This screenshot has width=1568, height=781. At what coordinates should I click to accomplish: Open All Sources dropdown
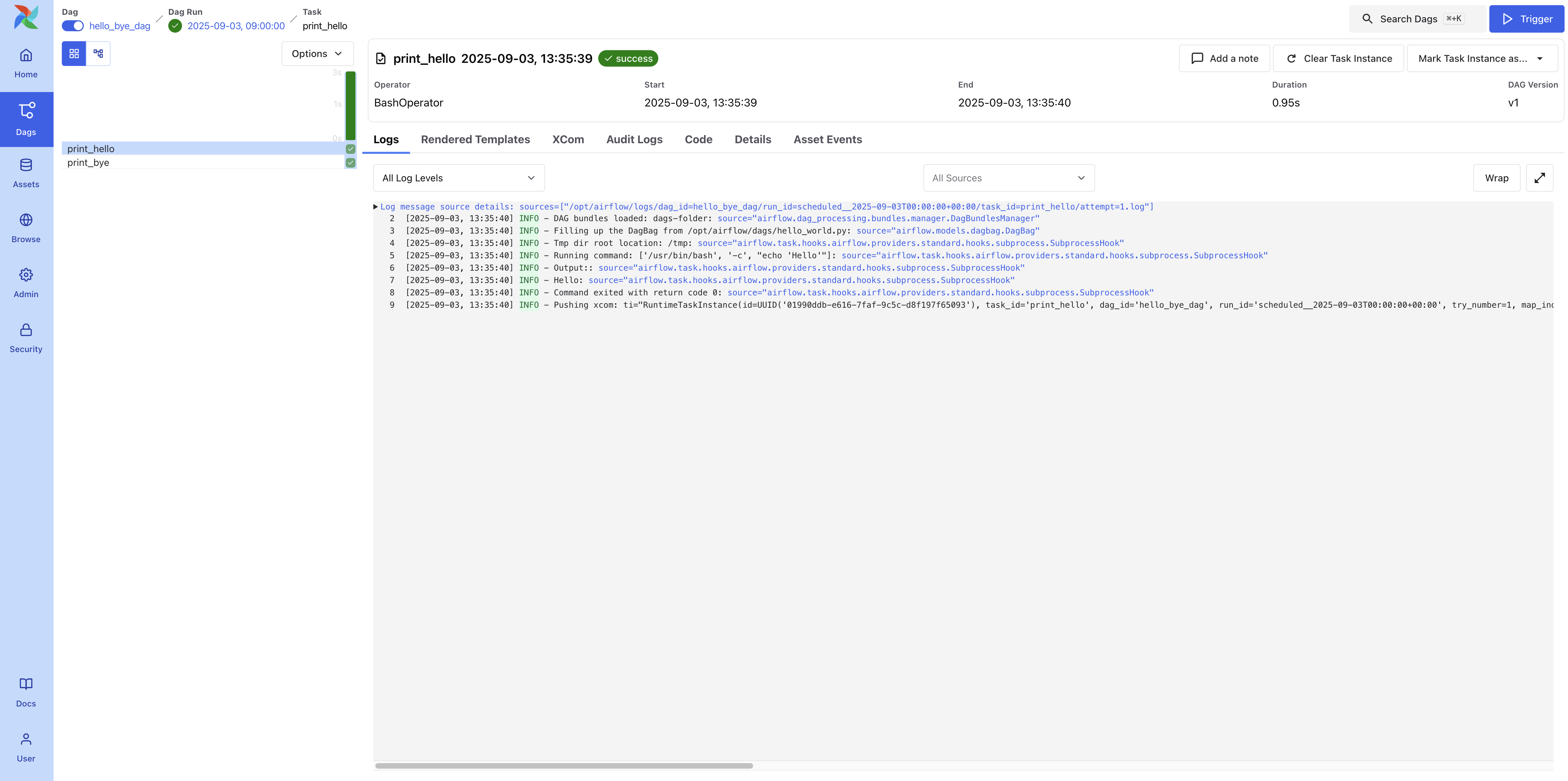pos(1009,178)
